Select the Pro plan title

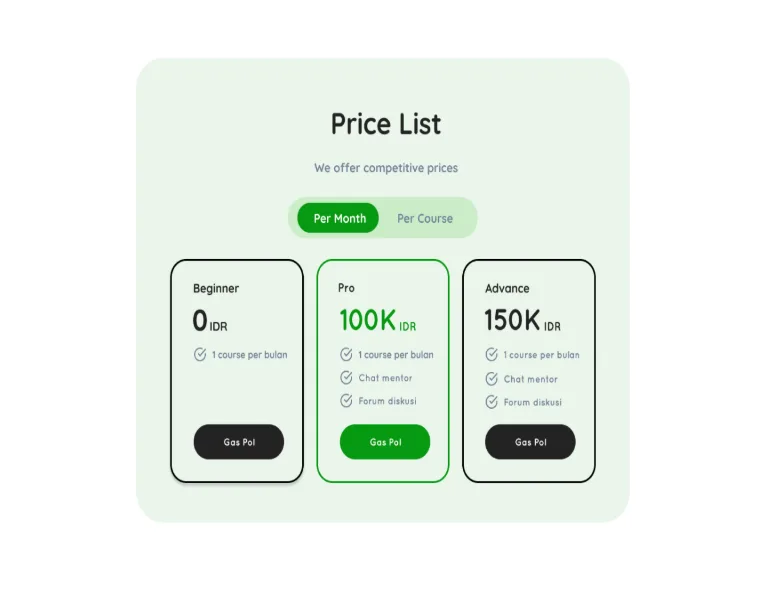pyautogui.click(x=346, y=288)
